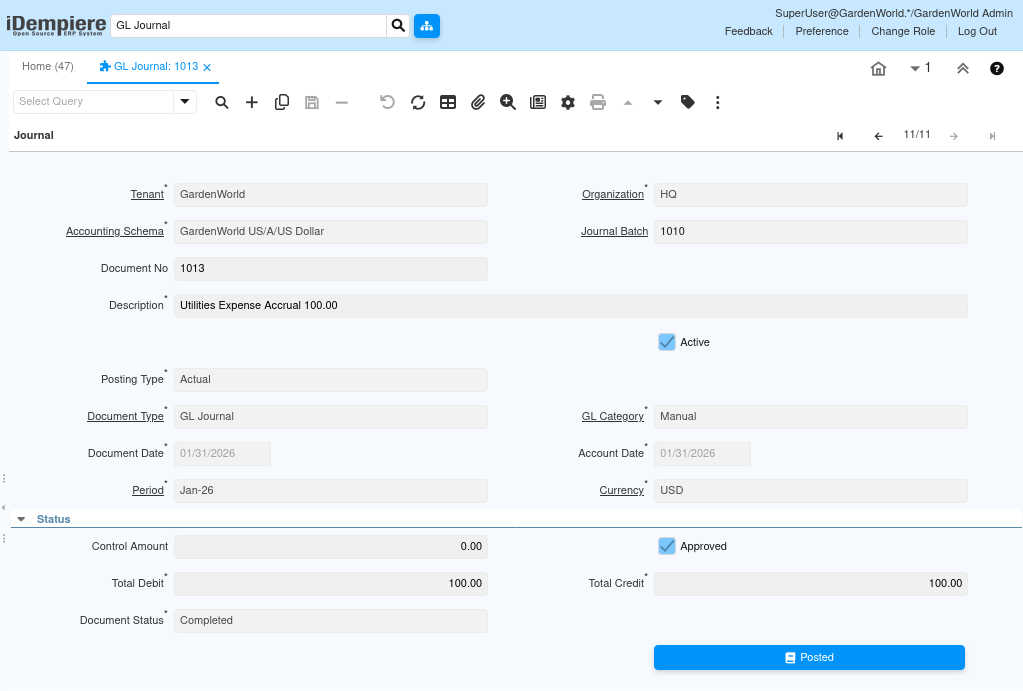1023x691 pixels.
Task: Toggle grid view icon
Action: (x=448, y=102)
